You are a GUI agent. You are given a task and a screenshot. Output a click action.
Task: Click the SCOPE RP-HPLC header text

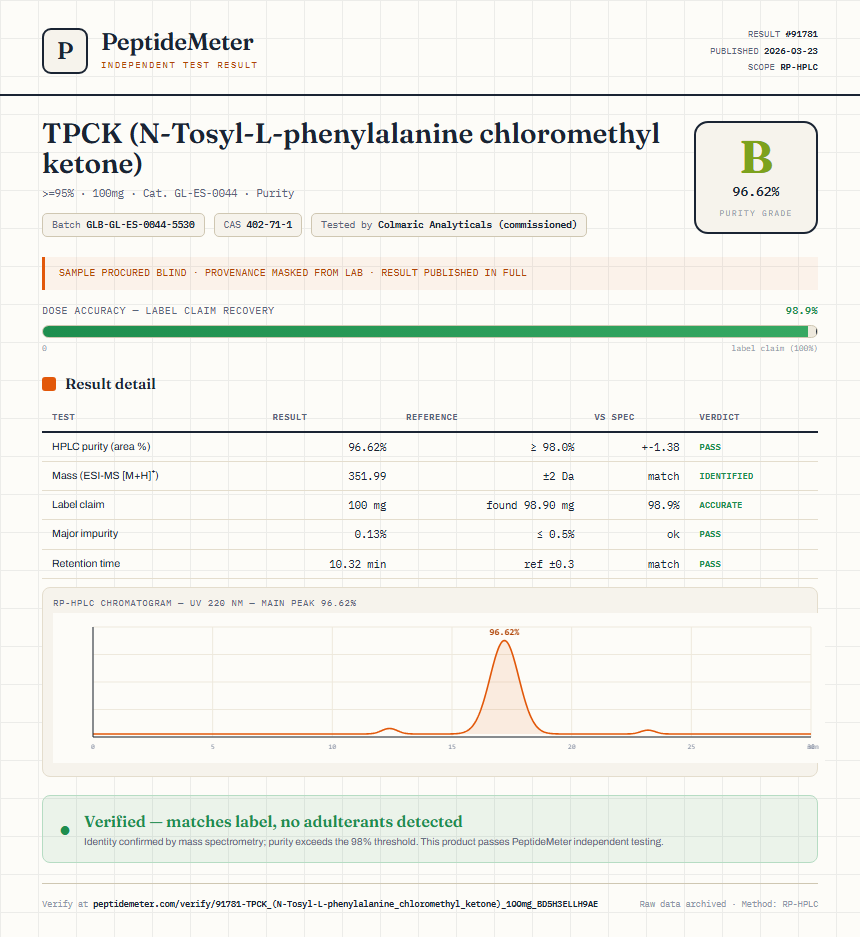coord(783,67)
